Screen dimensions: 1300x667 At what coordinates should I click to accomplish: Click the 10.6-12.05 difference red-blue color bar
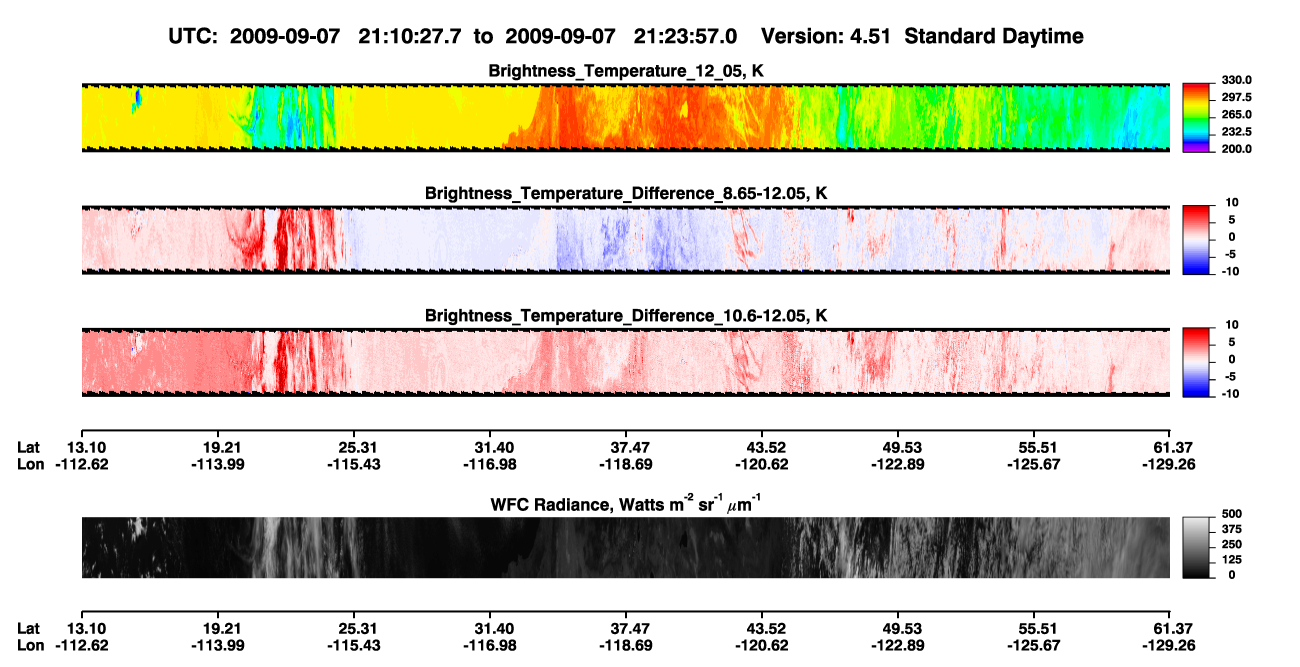1196,361
